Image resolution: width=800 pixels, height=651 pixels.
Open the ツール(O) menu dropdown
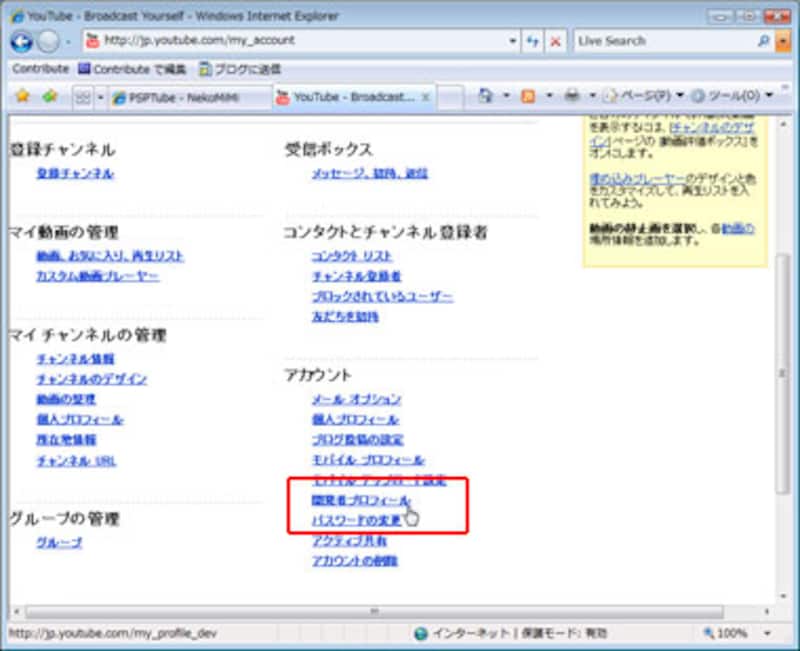[x=734, y=97]
